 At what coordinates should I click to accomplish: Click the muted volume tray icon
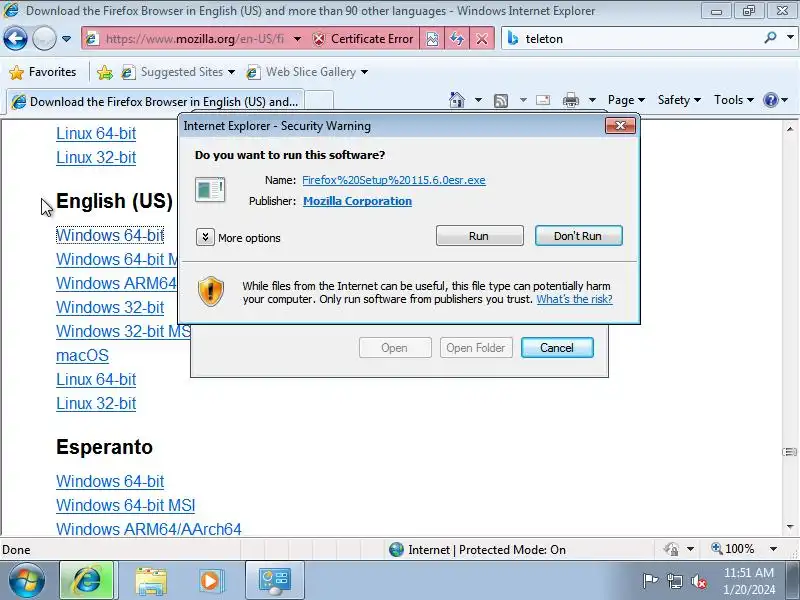pyautogui.click(x=698, y=581)
